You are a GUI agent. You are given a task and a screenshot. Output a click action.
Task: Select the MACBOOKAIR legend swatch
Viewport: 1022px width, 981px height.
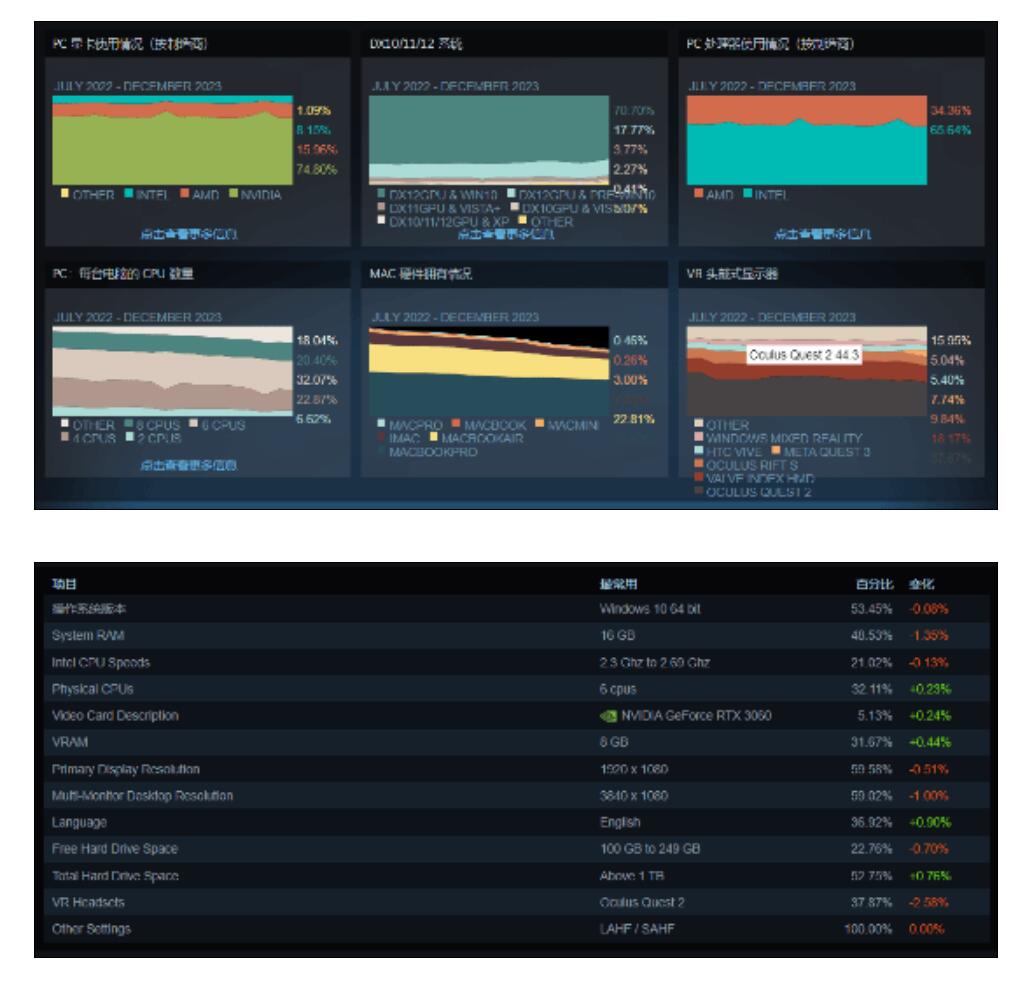[x=433, y=436]
